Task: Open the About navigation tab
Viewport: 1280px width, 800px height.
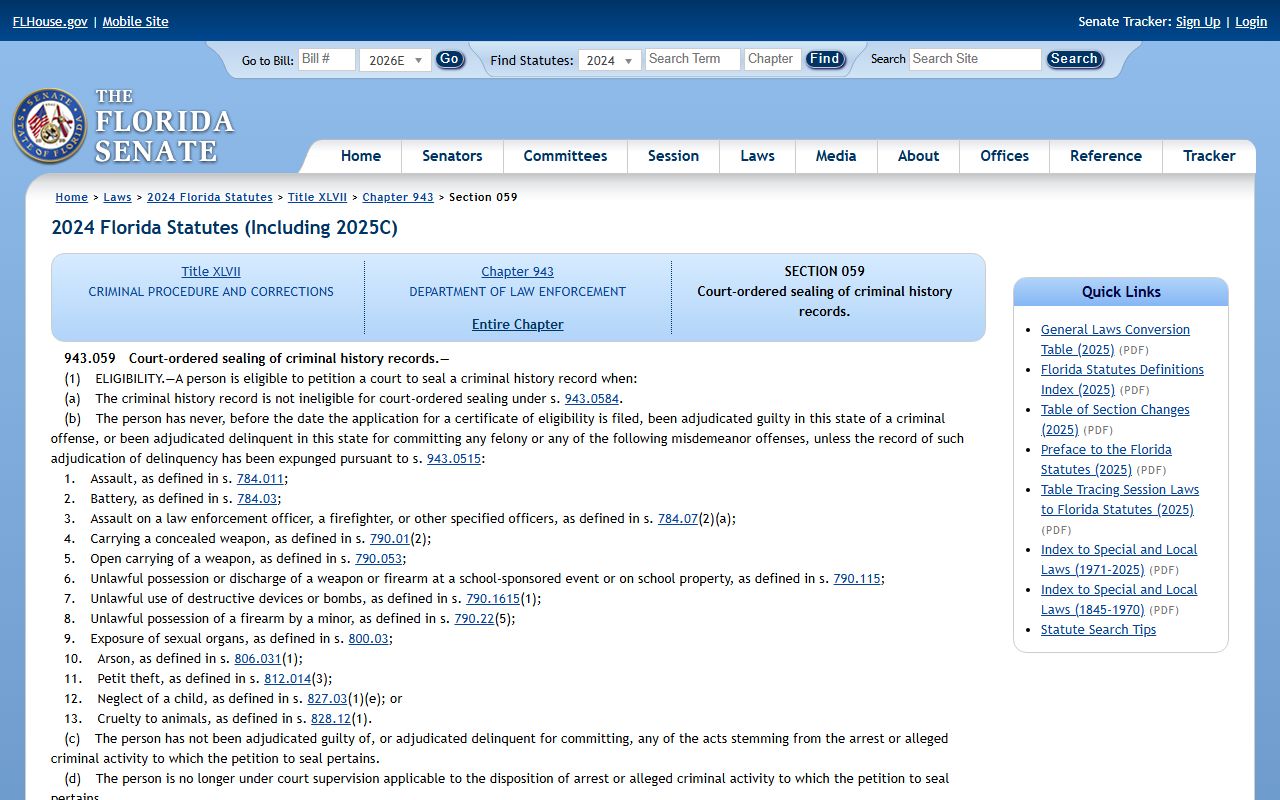Action: 918,156
